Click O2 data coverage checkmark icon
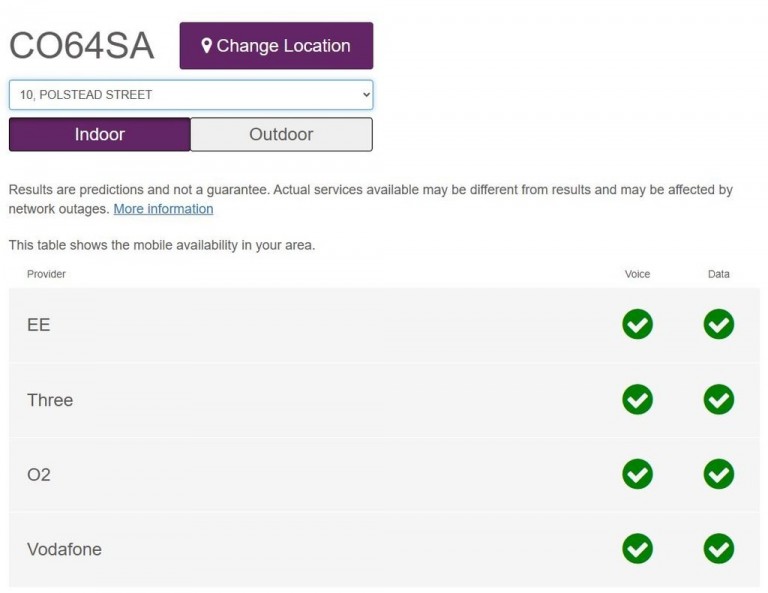The image size is (768, 593). [719, 474]
